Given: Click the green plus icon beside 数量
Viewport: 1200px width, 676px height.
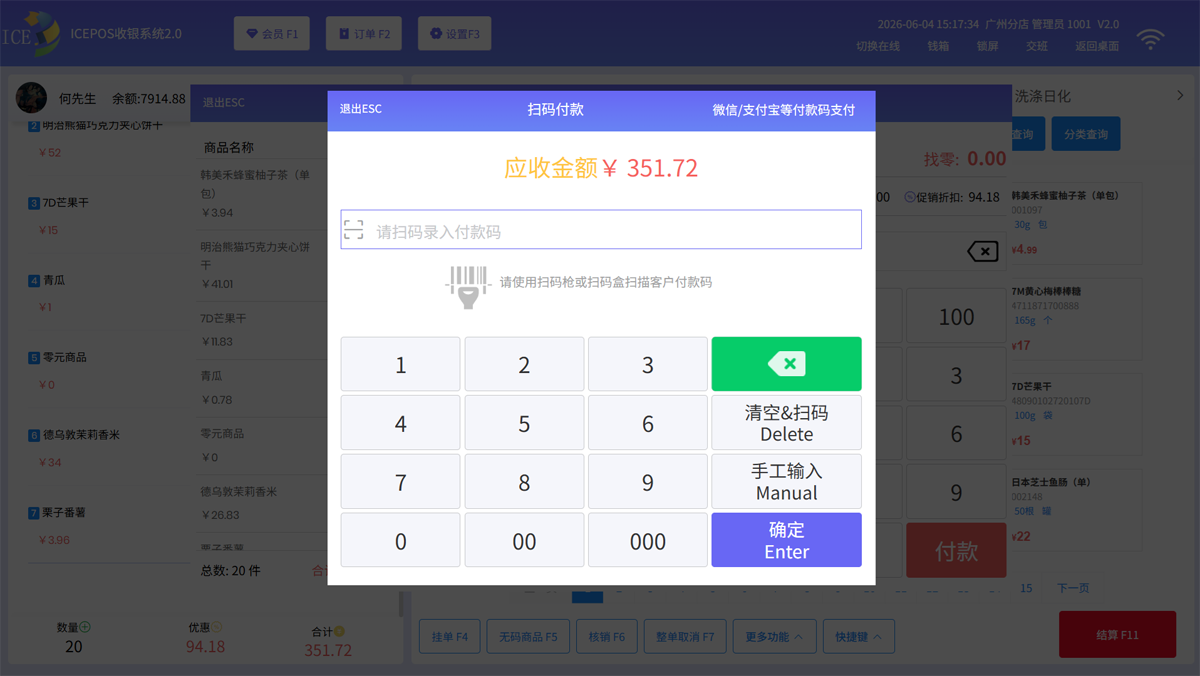Looking at the screenshot, I should click(85, 627).
